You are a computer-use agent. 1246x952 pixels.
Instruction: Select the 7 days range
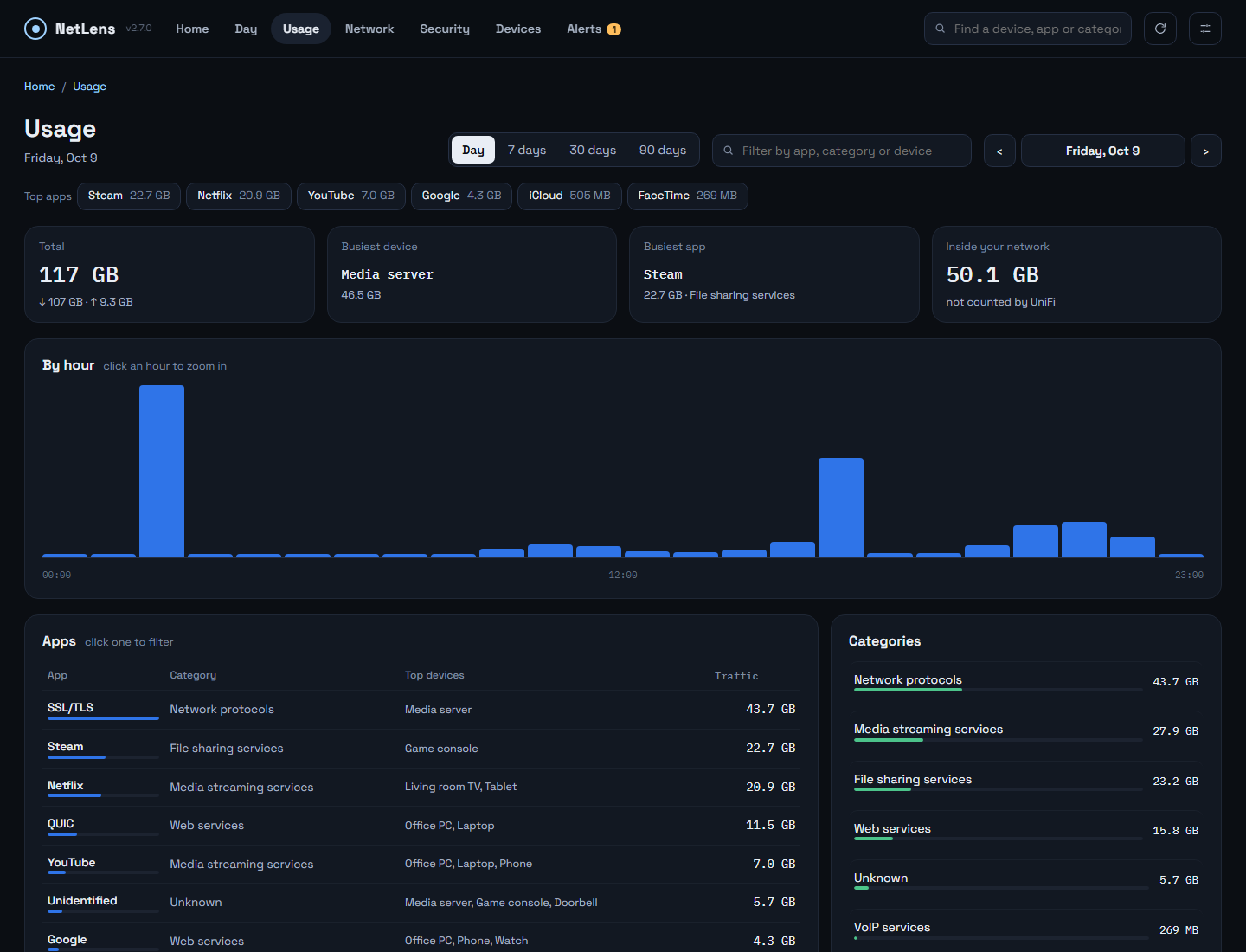[x=527, y=150]
